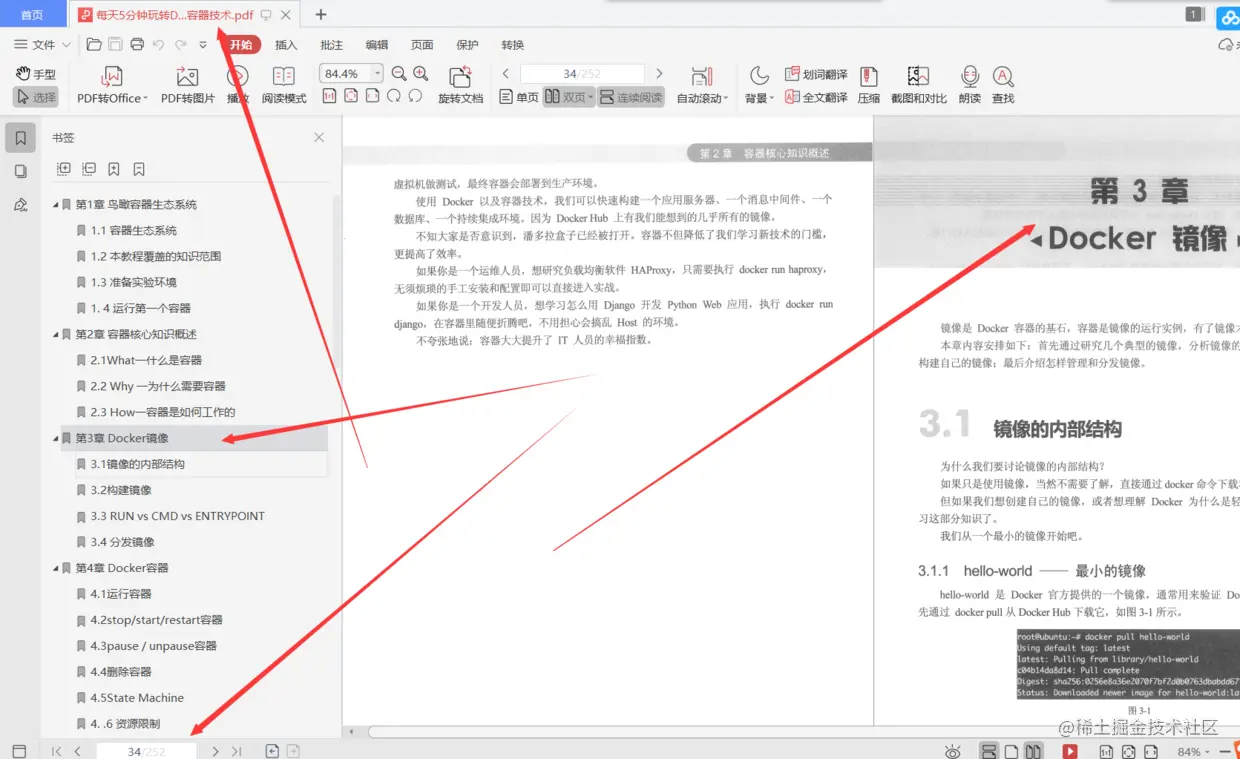The height and width of the screenshot is (759, 1240).
Task: Collapse 第3章 Docker镜像 expander
Action: (x=56, y=438)
